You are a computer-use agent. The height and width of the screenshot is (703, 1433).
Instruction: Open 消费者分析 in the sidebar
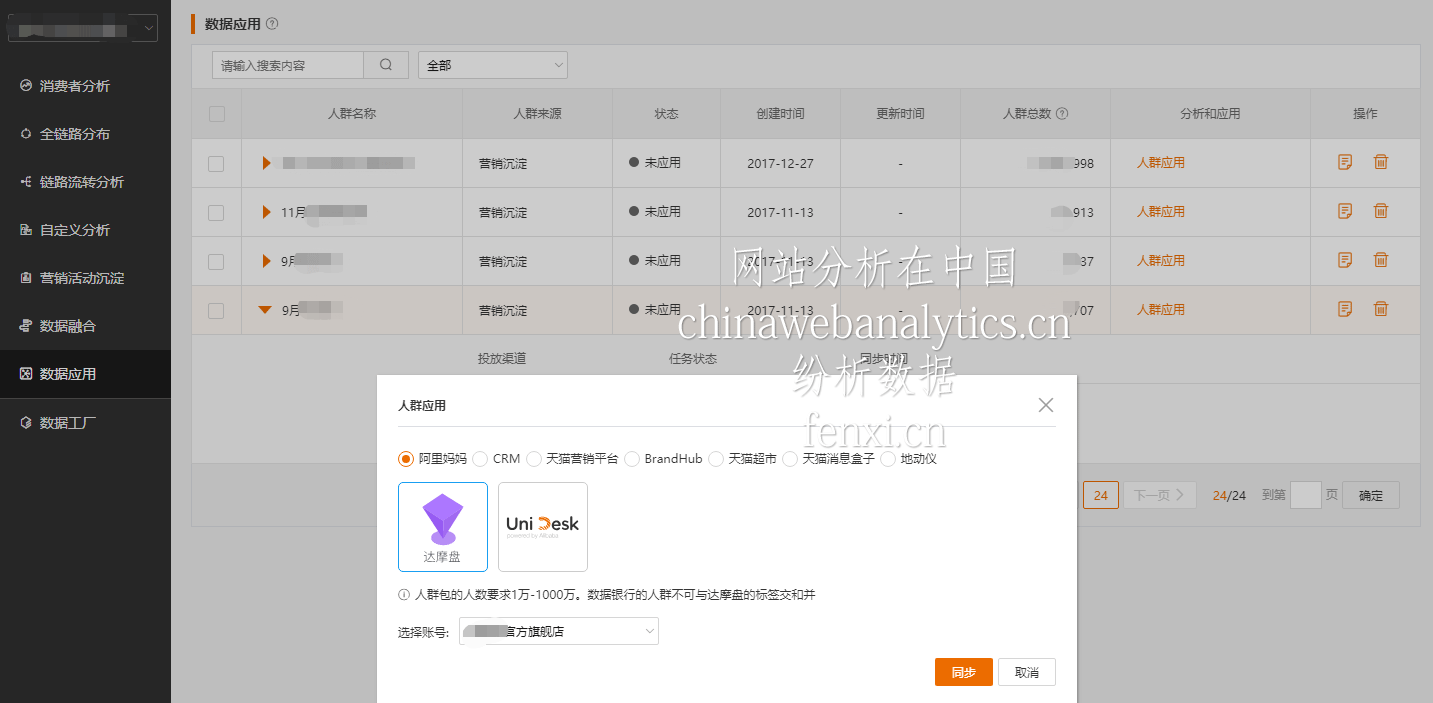(x=75, y=86)
